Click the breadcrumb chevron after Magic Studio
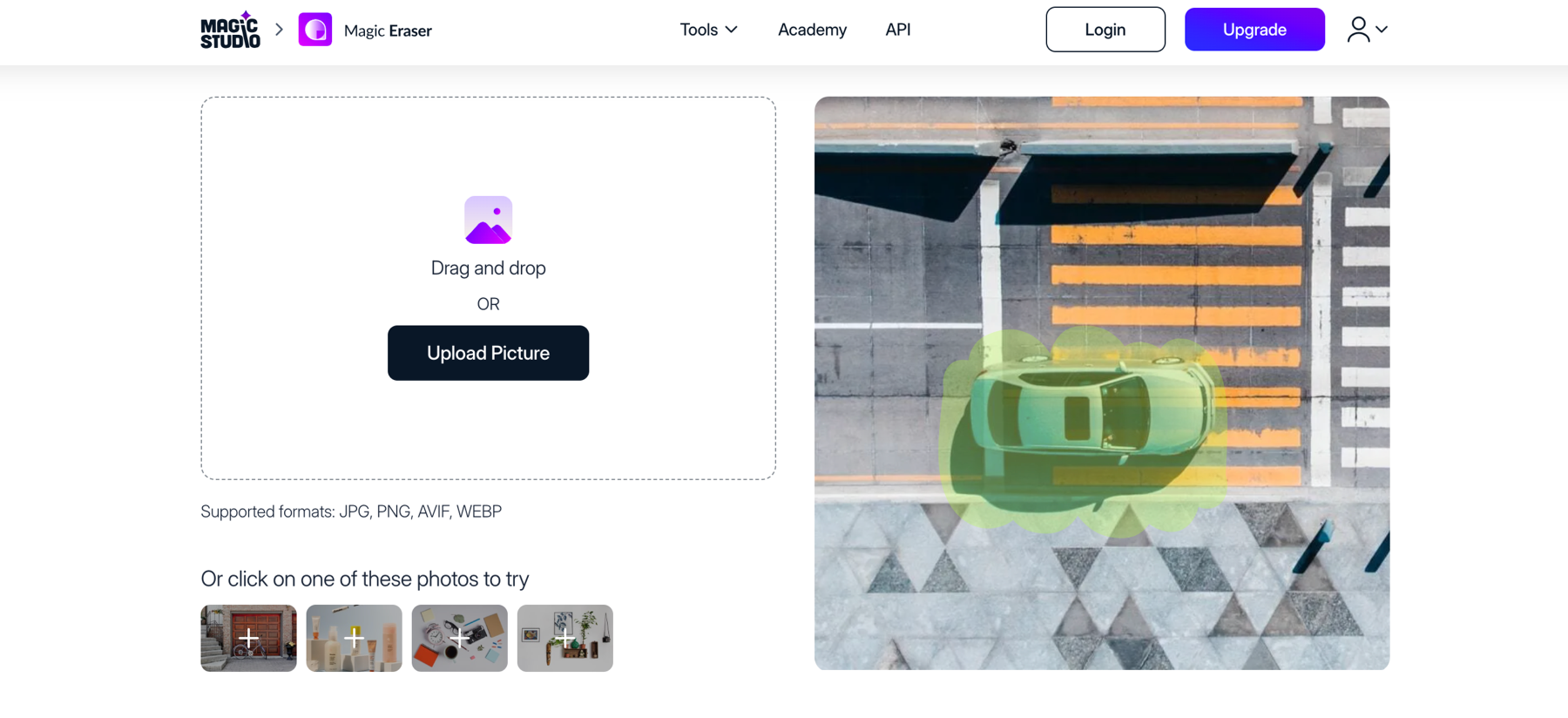 (279, 30)
